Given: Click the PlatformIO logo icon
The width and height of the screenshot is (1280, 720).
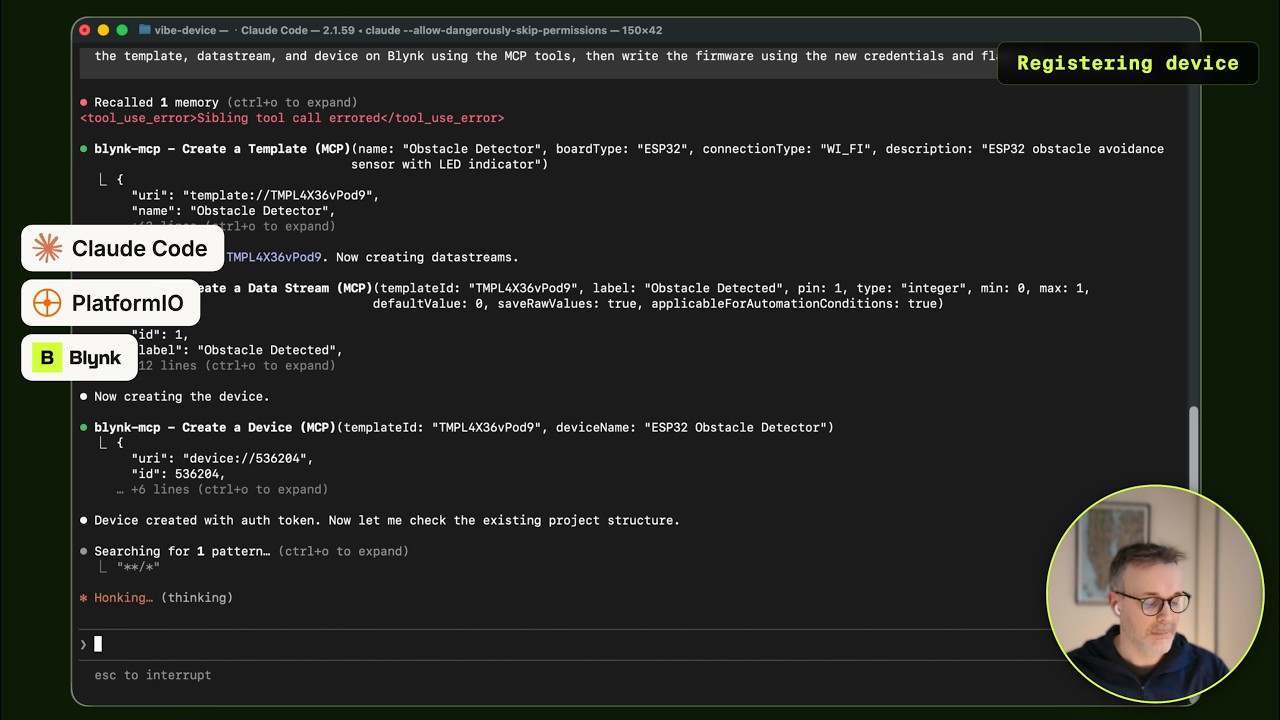Looking at the screenshot, I should tap(47, 303).
